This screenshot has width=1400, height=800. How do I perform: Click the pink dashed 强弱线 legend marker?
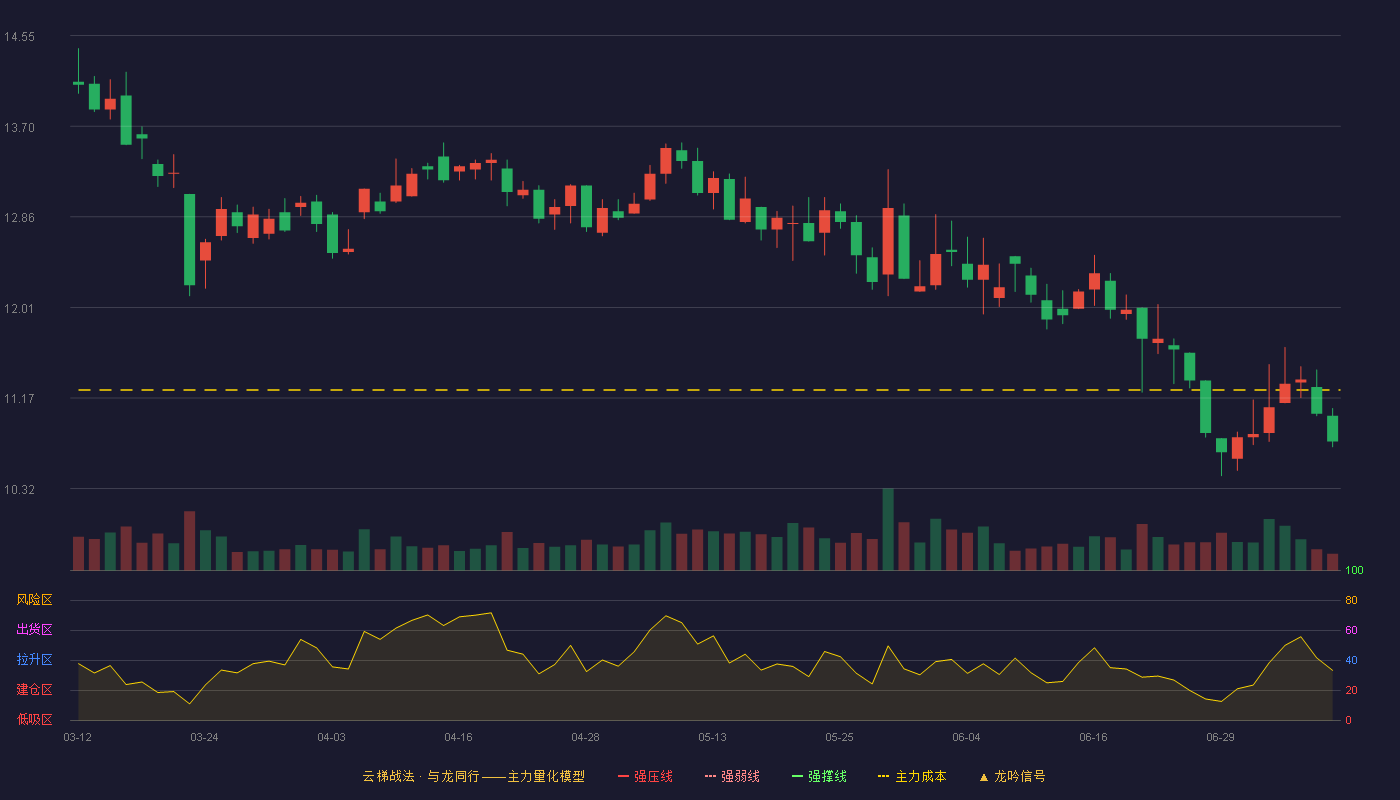point(711,776)
